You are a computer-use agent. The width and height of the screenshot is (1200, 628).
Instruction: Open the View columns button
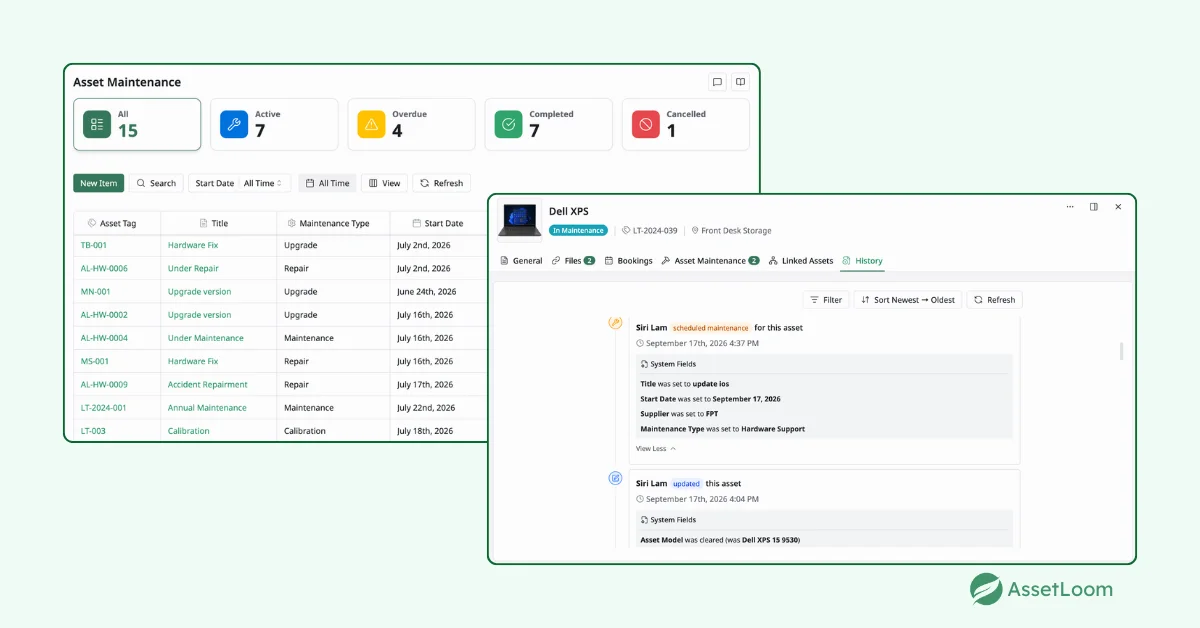tap(384, 183)
